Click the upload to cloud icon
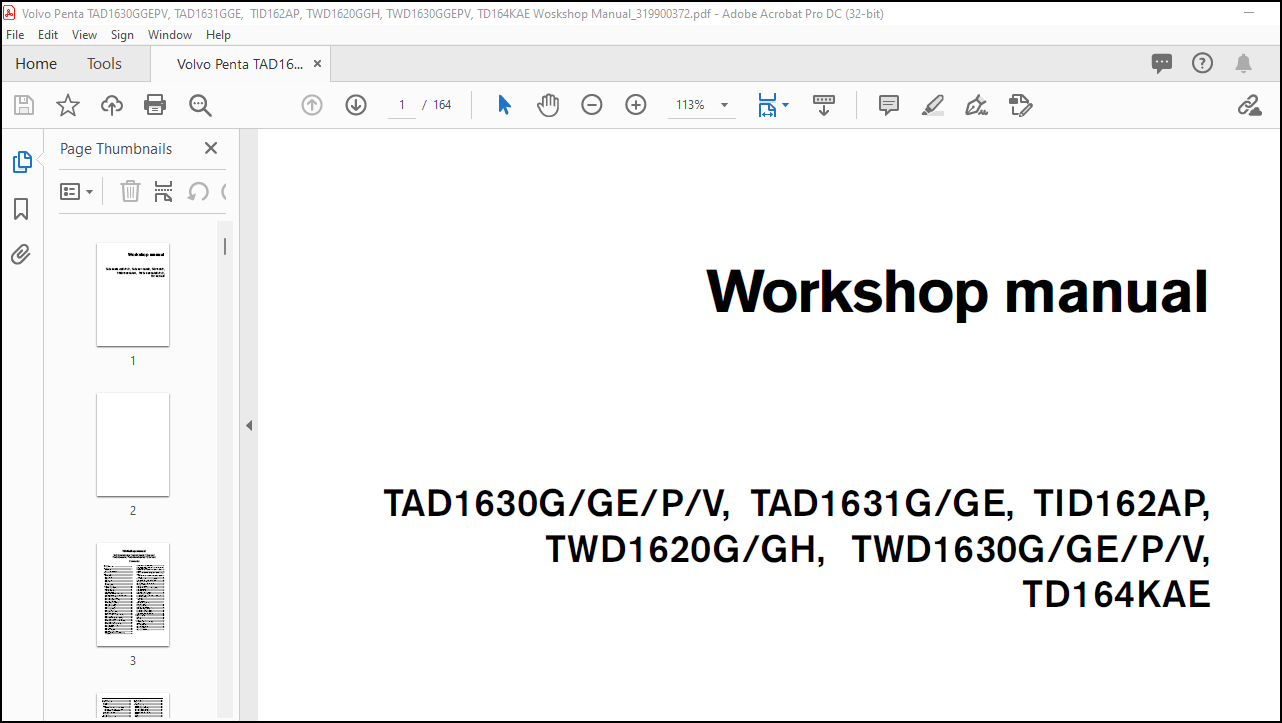1282x723 pixels. tap(111, 105)
